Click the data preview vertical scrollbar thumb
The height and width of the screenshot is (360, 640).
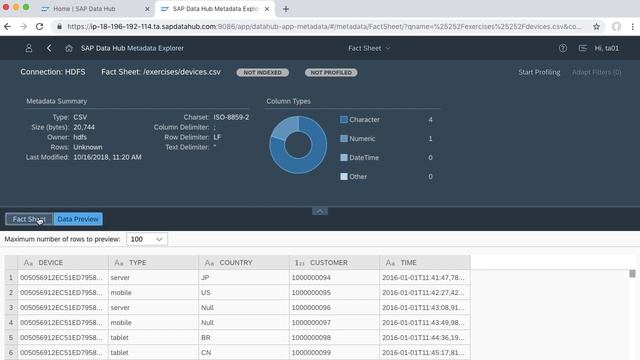tap(632, 273)
